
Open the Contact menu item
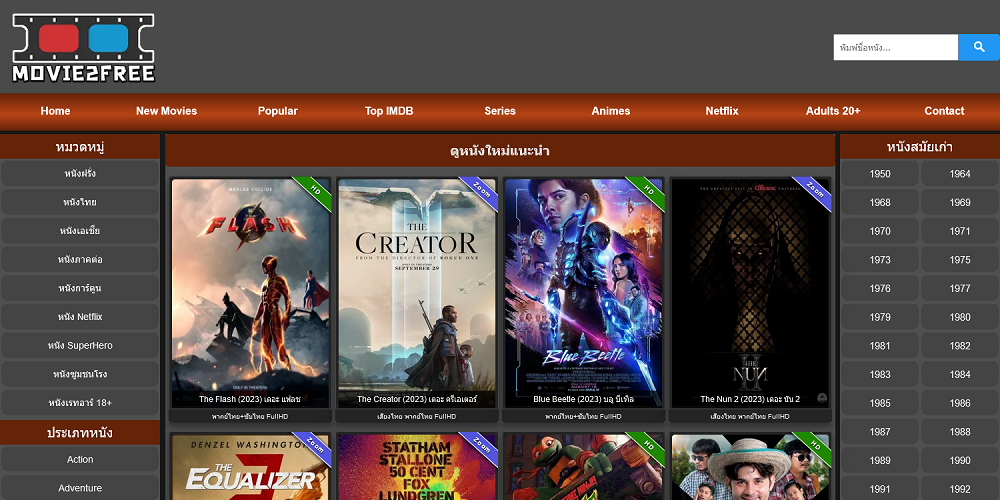pyautogui.click(x=945, y=111)
